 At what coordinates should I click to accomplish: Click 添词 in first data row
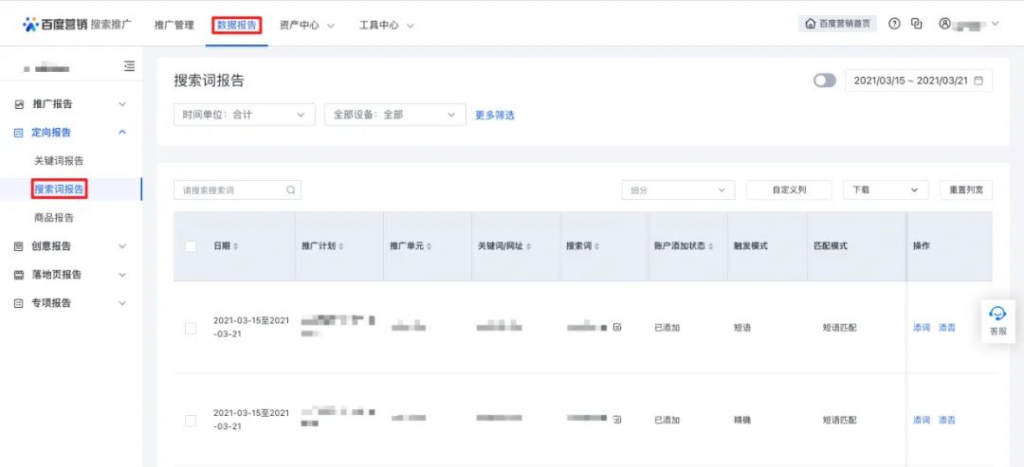pyautogui.click(x=921, y=328)
